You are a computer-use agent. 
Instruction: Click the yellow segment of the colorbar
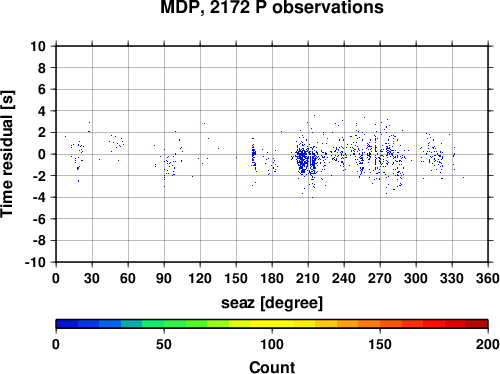272,324
